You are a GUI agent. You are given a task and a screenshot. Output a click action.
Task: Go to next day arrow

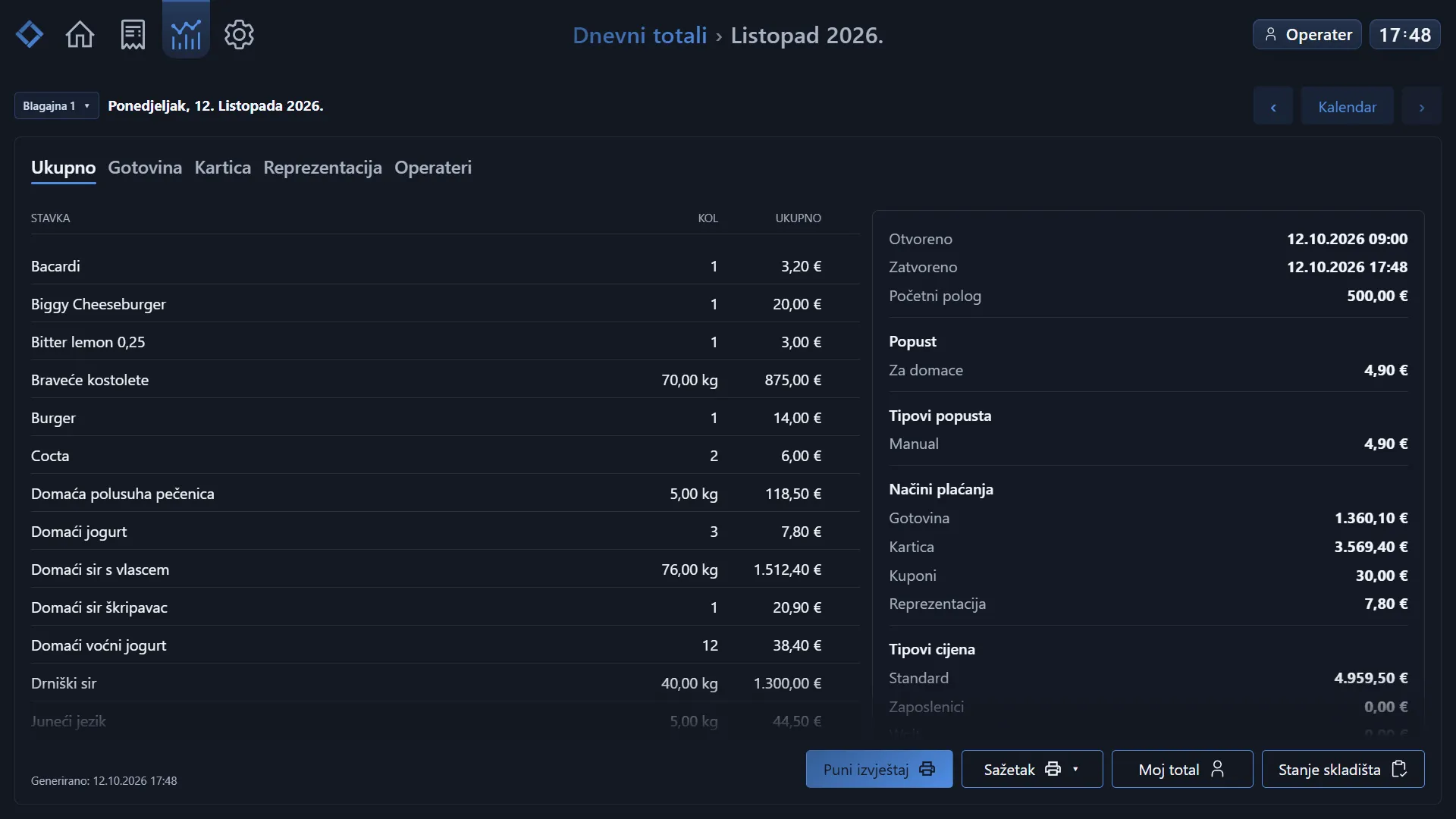click(x=1421, y=107)
